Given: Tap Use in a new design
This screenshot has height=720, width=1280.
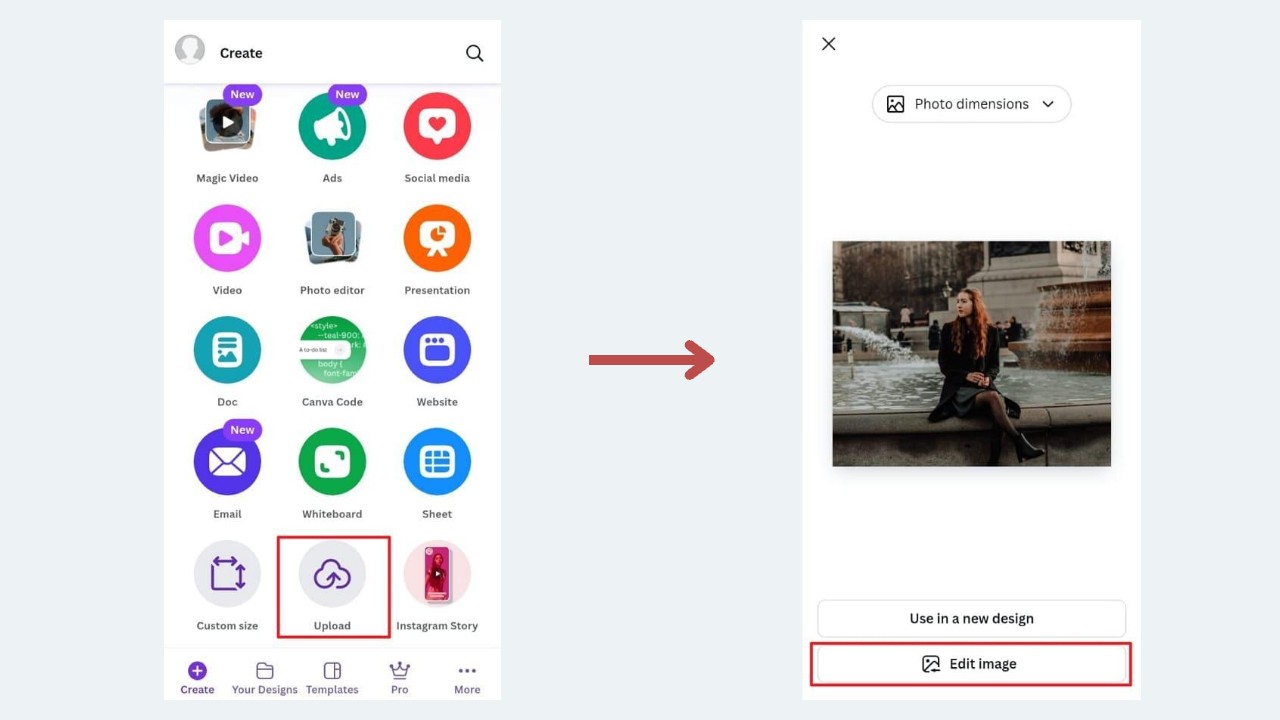Looking at the screenshot, I should click(x=971, y=618).
